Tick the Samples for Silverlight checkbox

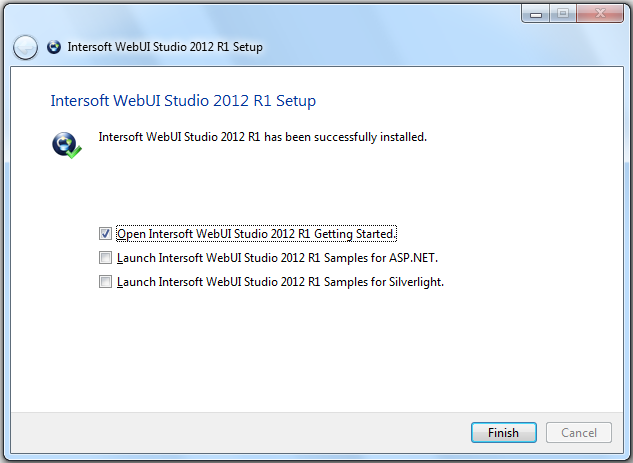105,282
